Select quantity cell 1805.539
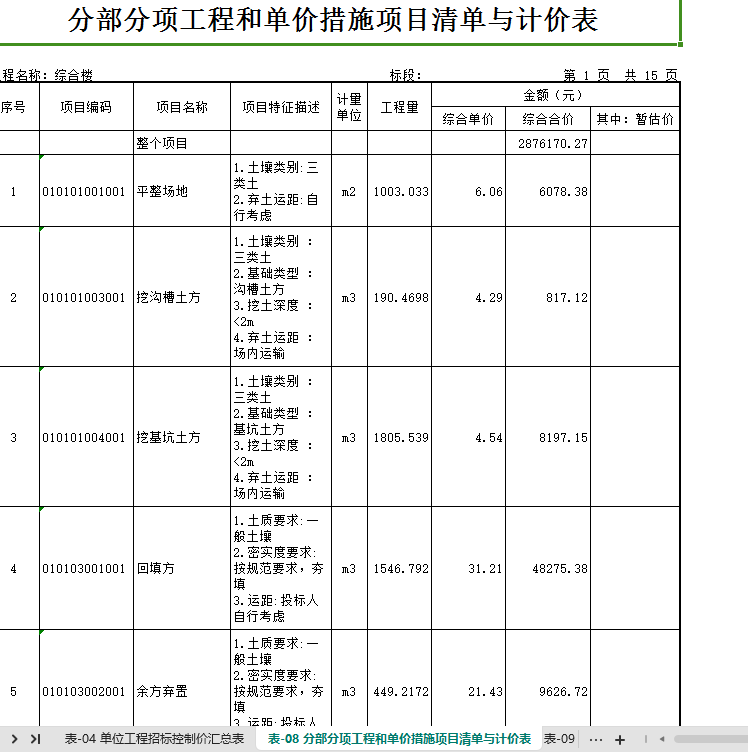Screen dimensions: 748x752 click(x=399, y=437)
